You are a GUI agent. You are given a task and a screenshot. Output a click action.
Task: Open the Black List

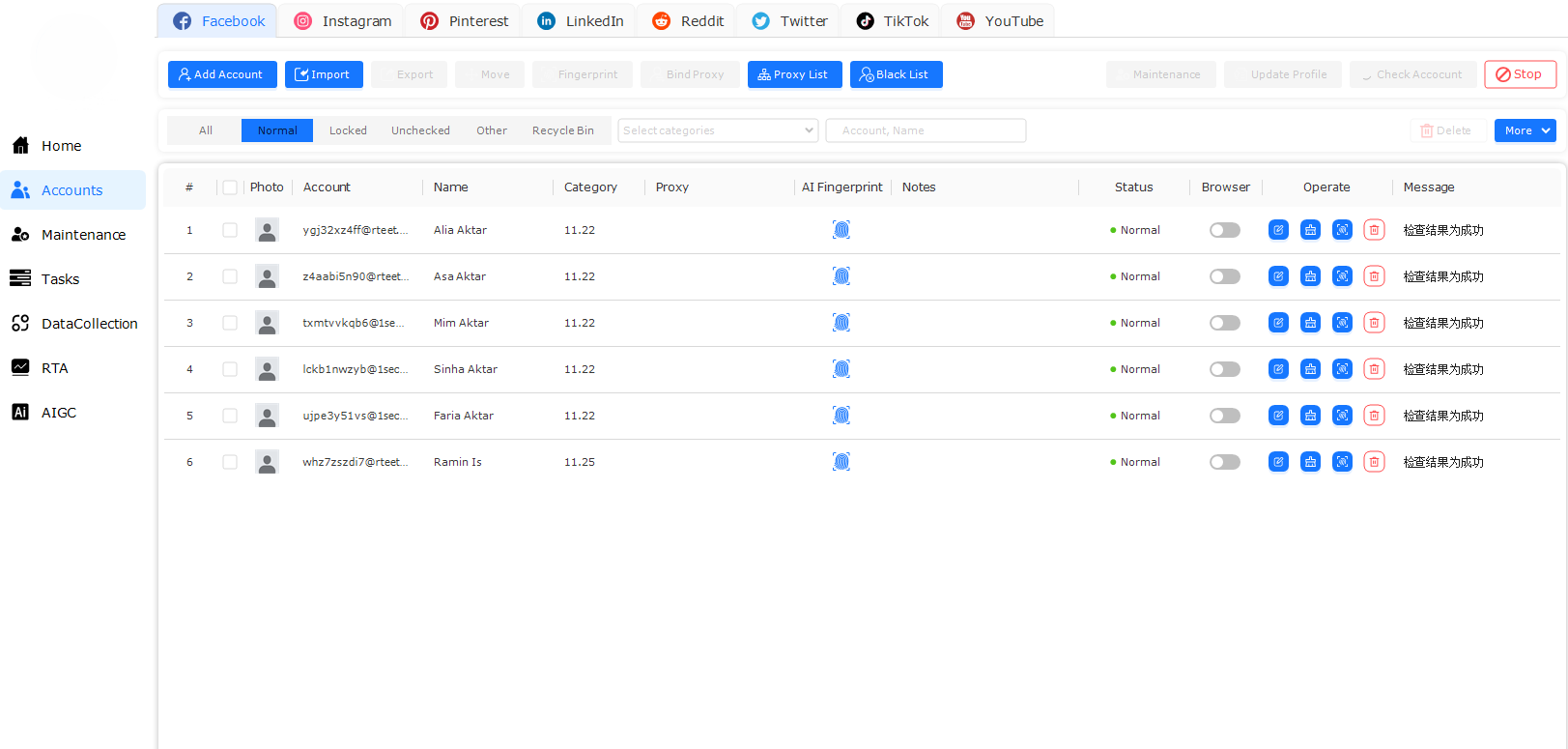(897, 74)
